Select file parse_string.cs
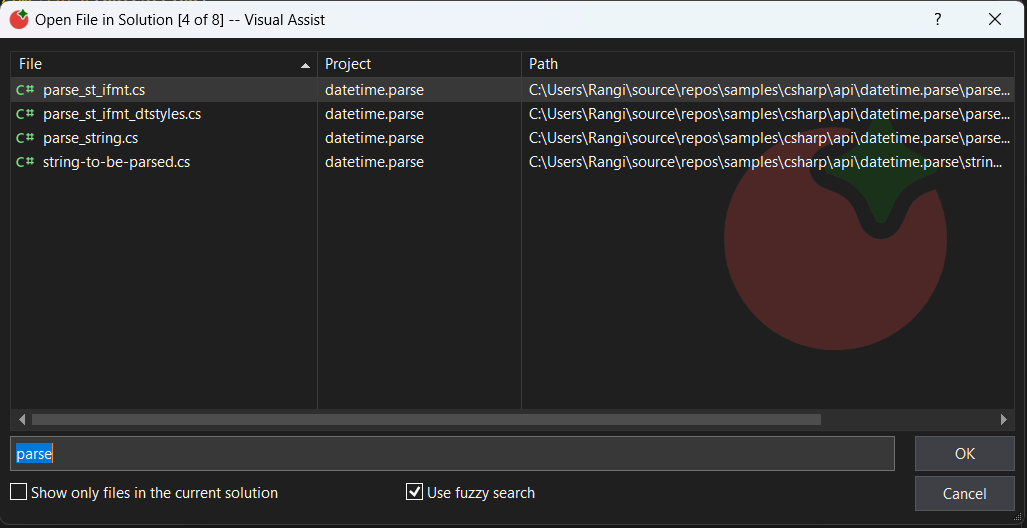The height and width of the screenshot is (528, 1027). click(x=90, y=138)
